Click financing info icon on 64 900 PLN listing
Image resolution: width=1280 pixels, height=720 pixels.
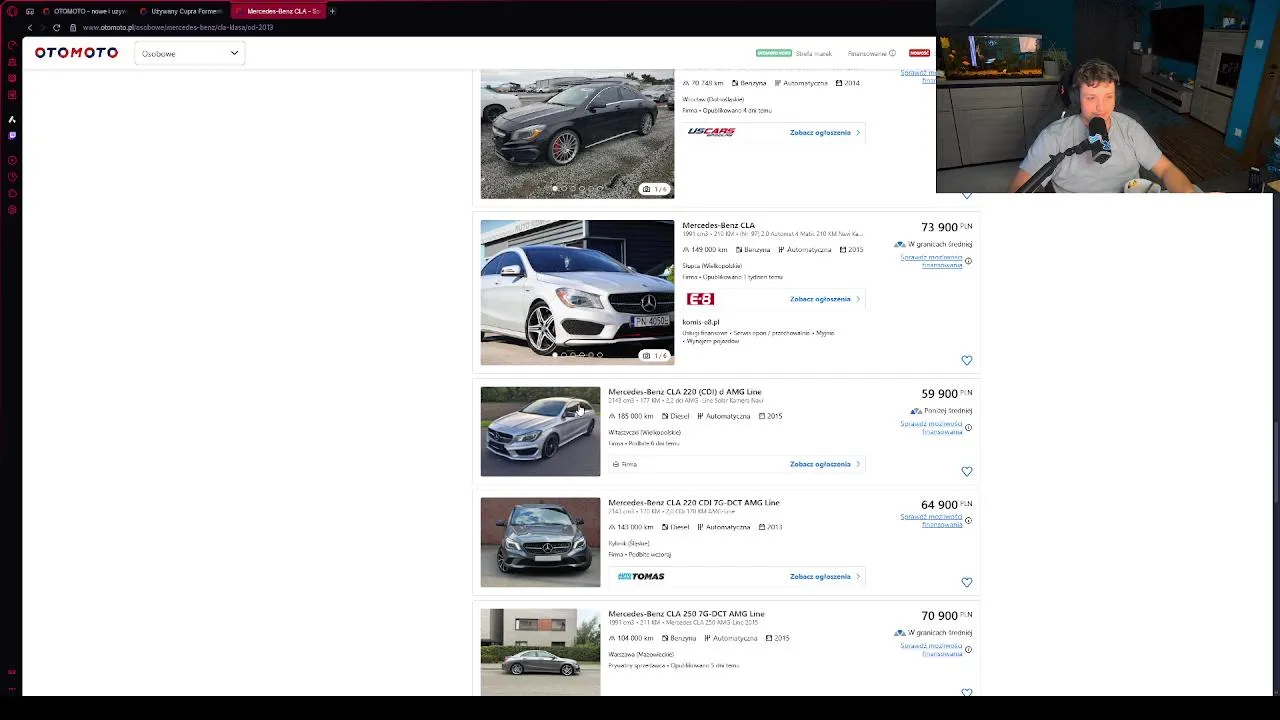point(968,520)
